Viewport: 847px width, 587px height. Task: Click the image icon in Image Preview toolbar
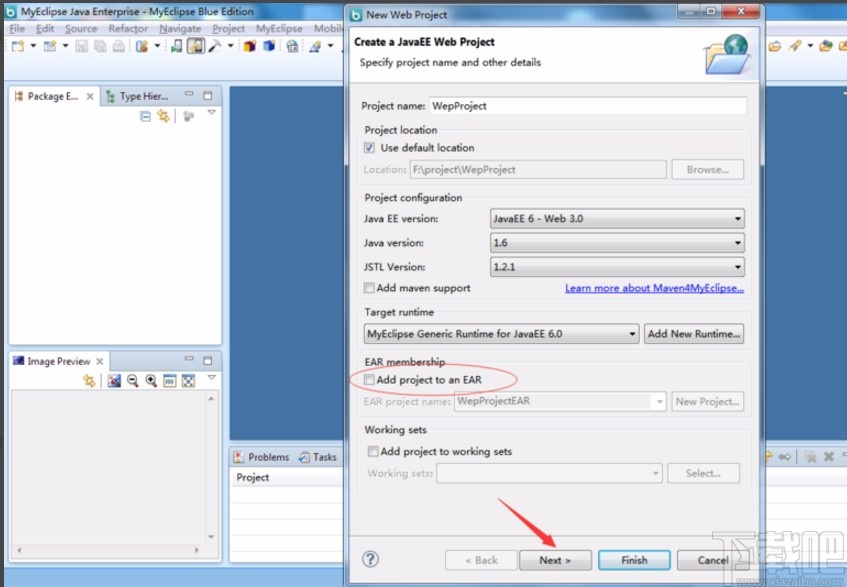(114, 381)
